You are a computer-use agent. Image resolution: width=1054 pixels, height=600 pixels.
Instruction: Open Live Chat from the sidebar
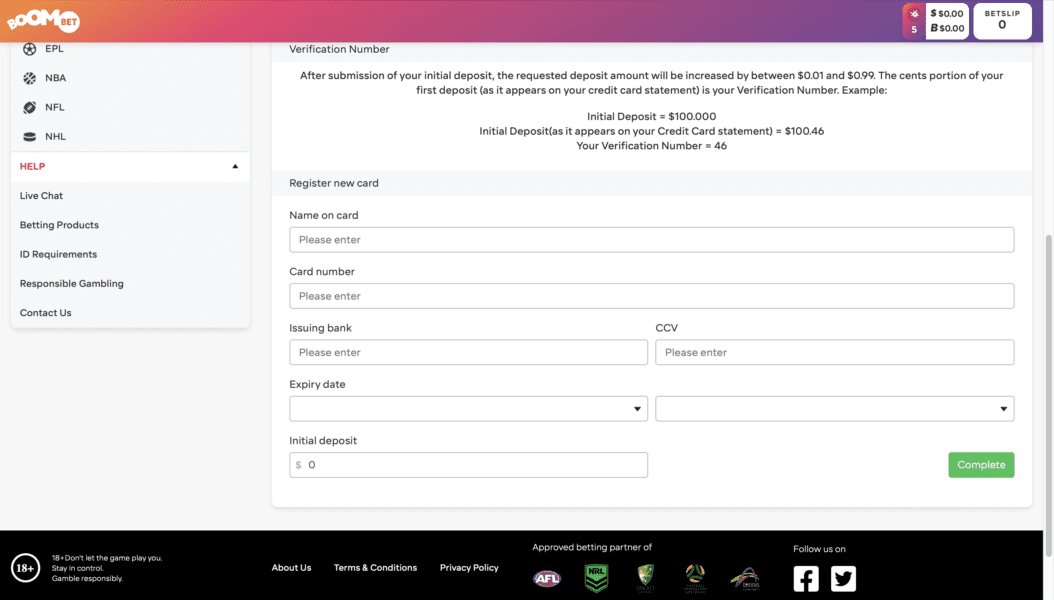(42, 195)
